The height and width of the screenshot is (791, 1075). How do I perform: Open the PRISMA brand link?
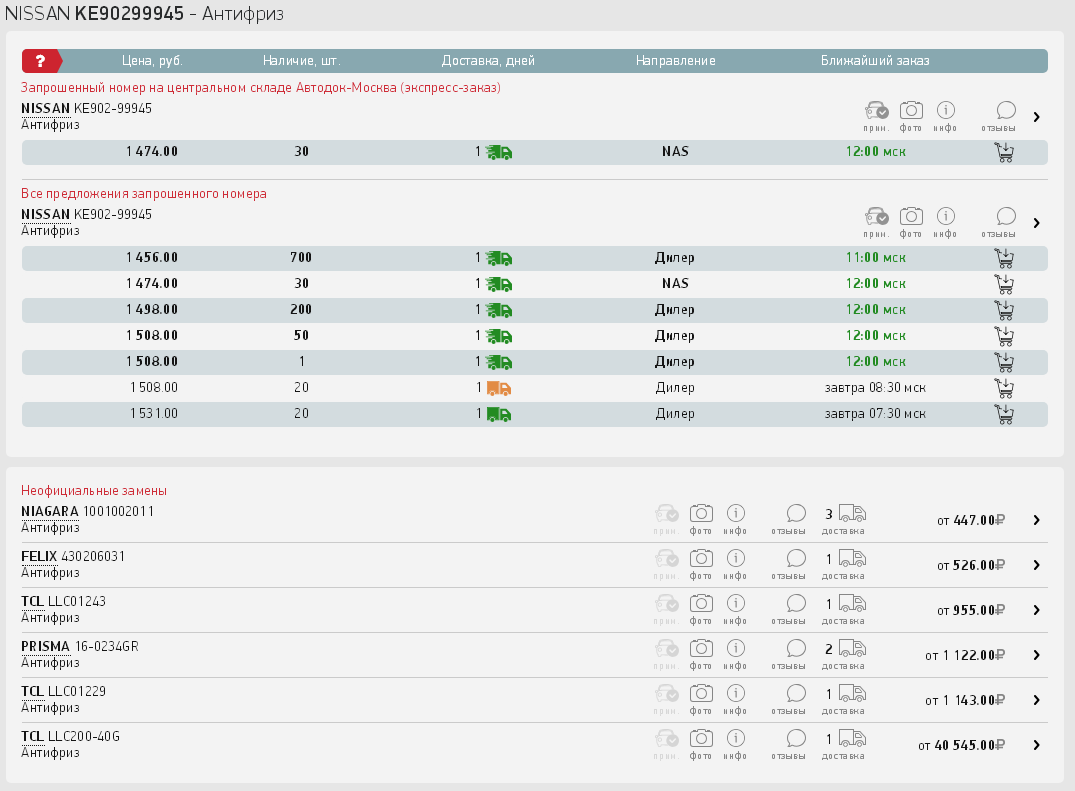pyautogui.click(x=46, y=647)
